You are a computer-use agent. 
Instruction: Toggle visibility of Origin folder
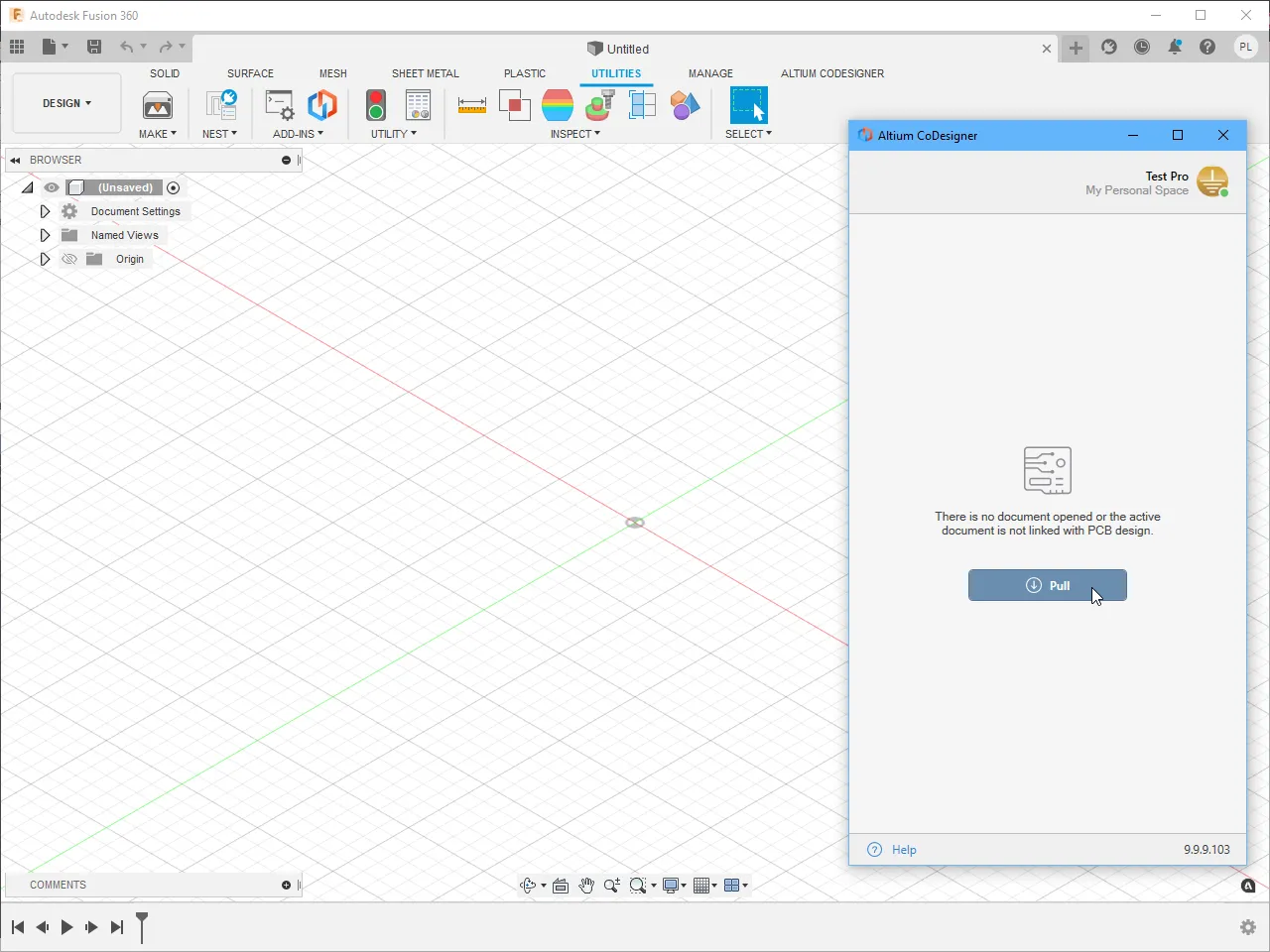pyautogui.click(x=69, y=259)
